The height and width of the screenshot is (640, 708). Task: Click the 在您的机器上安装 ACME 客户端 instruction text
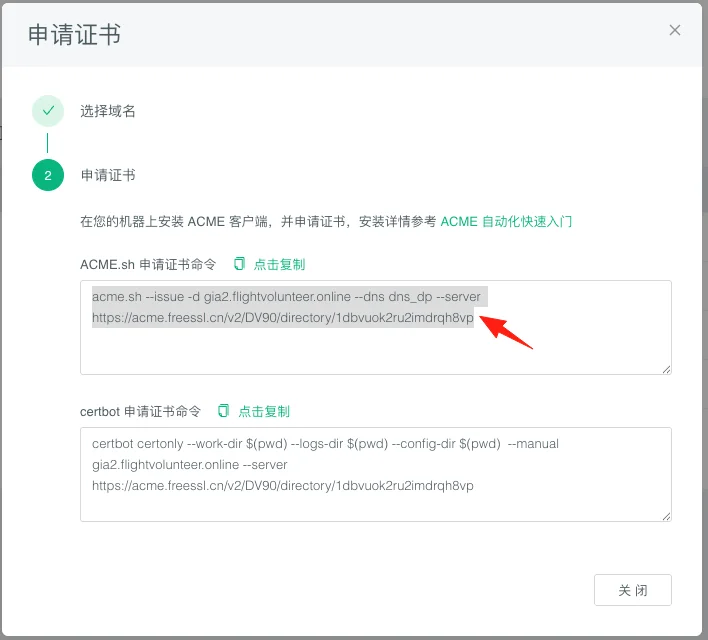click(258, 221)
